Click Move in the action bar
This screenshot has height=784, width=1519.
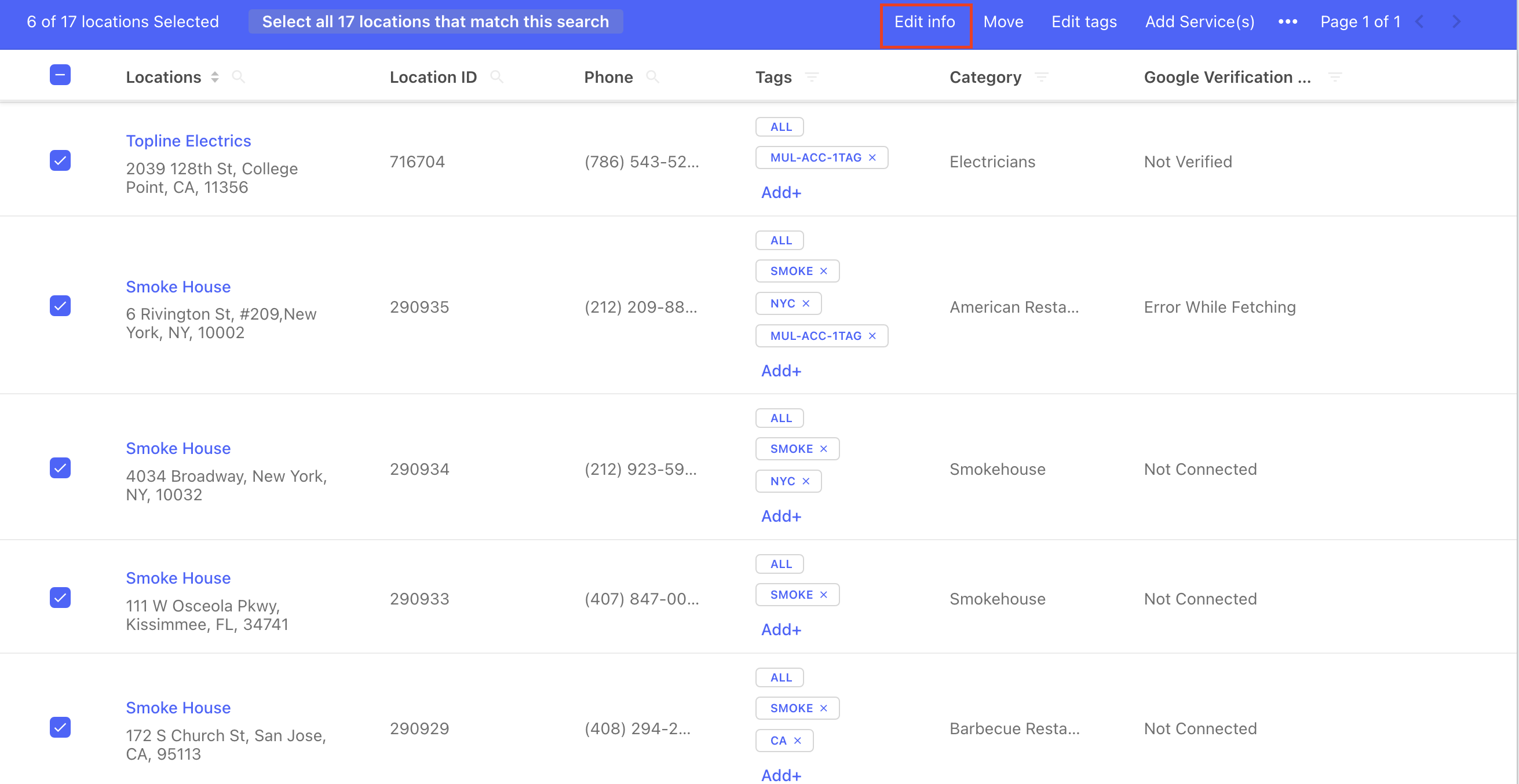click(x=1003, y=21)
